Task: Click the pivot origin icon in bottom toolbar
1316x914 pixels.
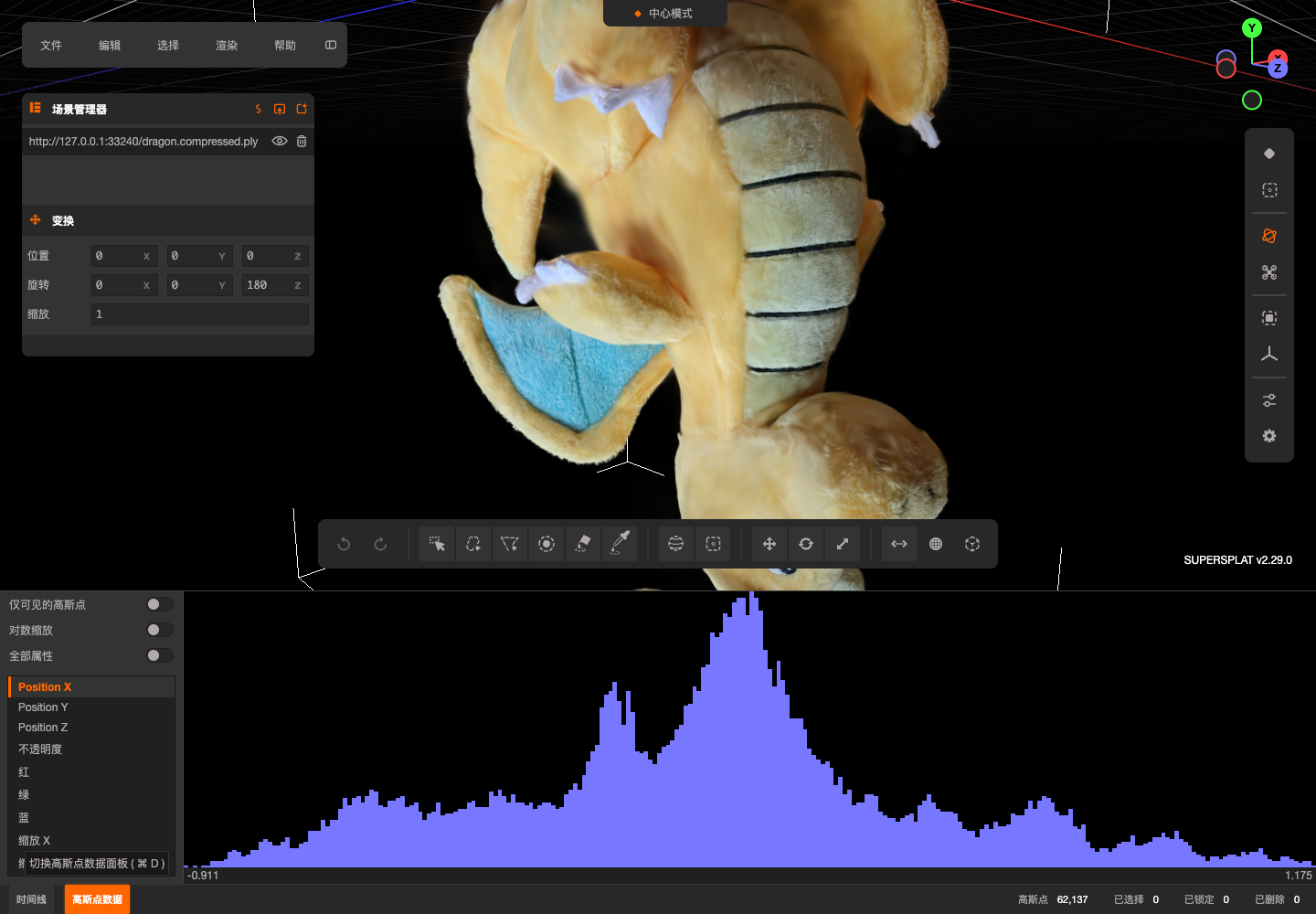Action: coord(972,544)
